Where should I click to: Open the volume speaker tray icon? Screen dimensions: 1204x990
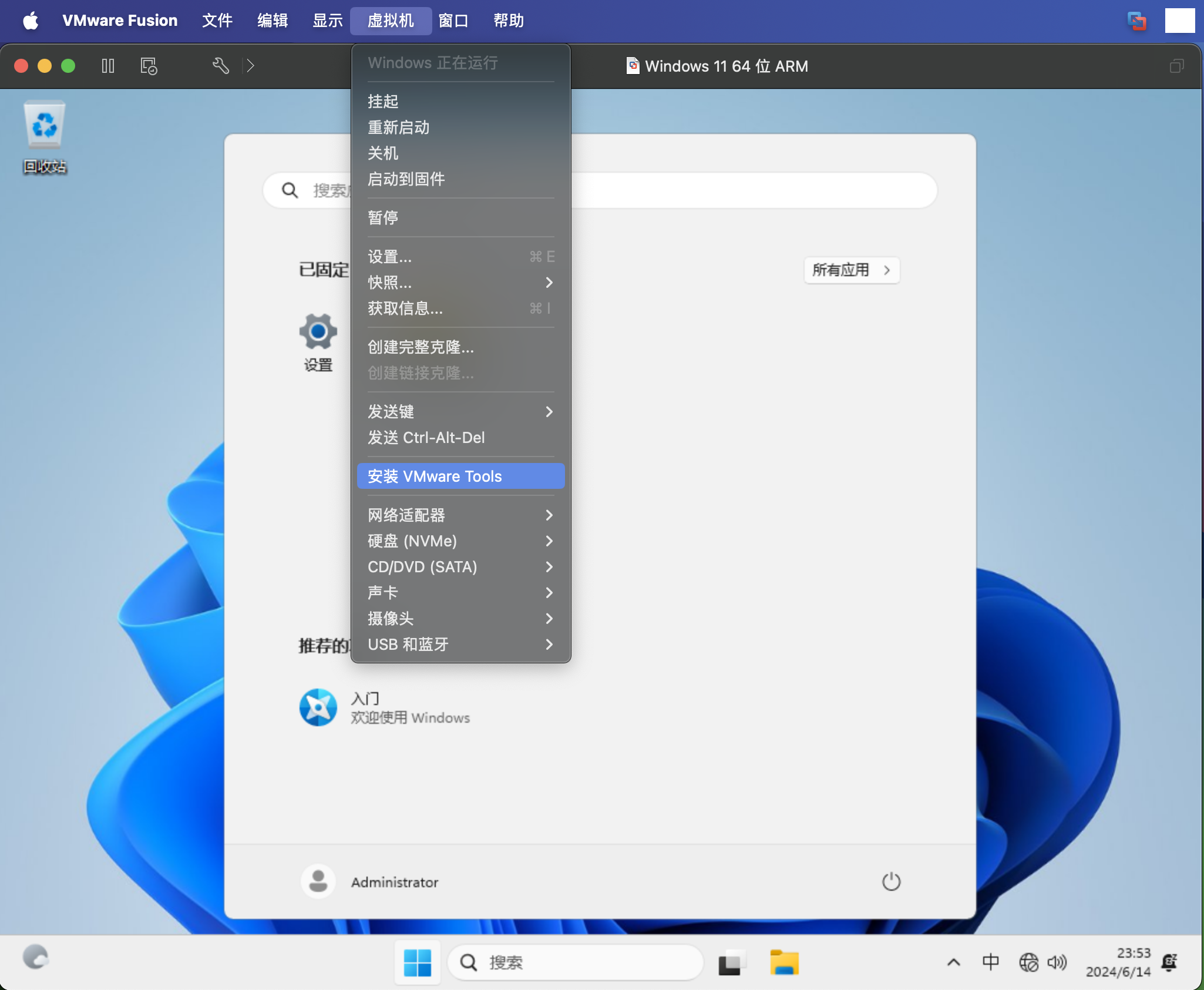point(1057,962)
